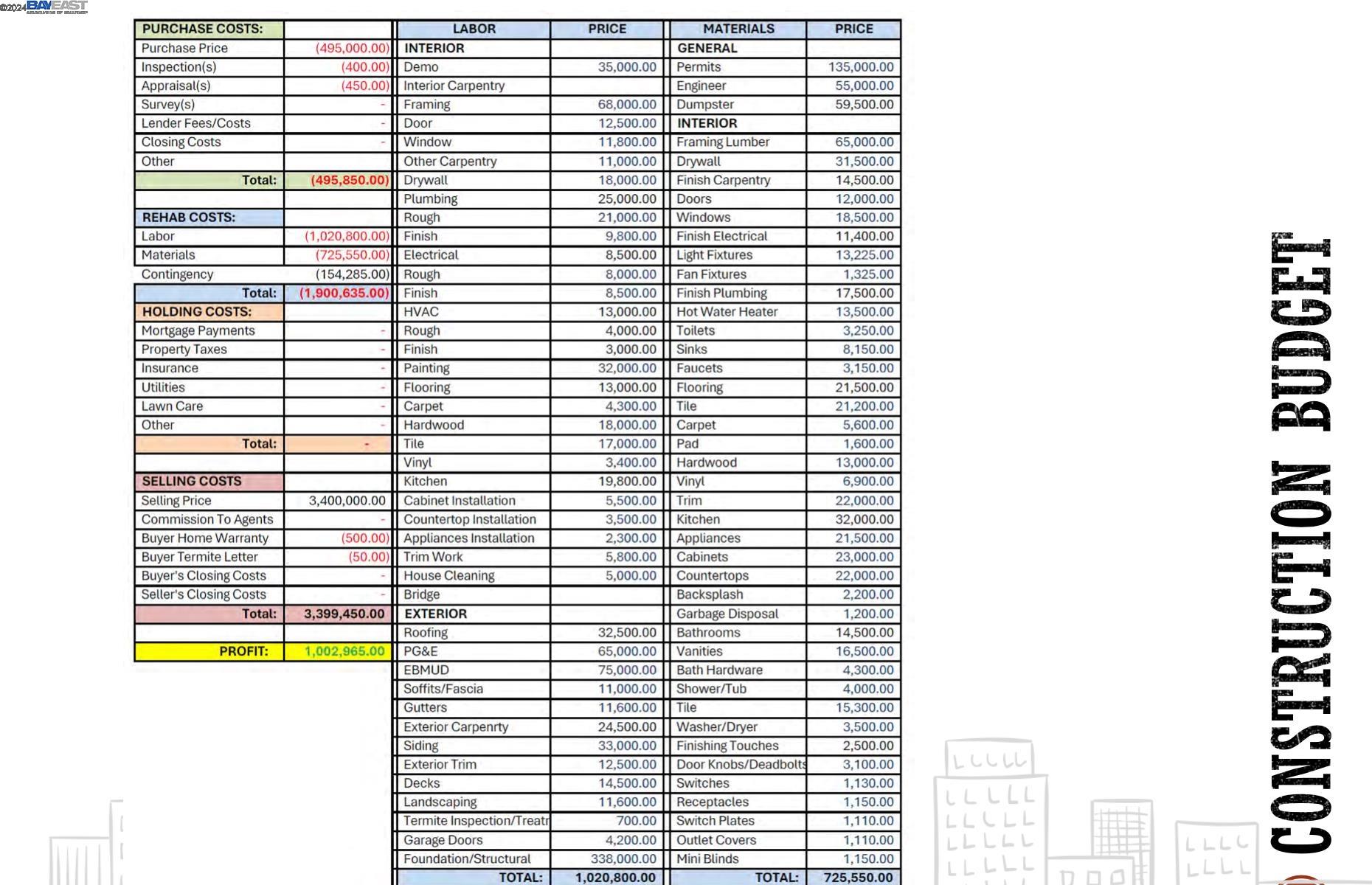Click the SELLING COSTS header cell
This screenshot has height=885, width=1372.
pyautogui.click(x=209, y=482)
